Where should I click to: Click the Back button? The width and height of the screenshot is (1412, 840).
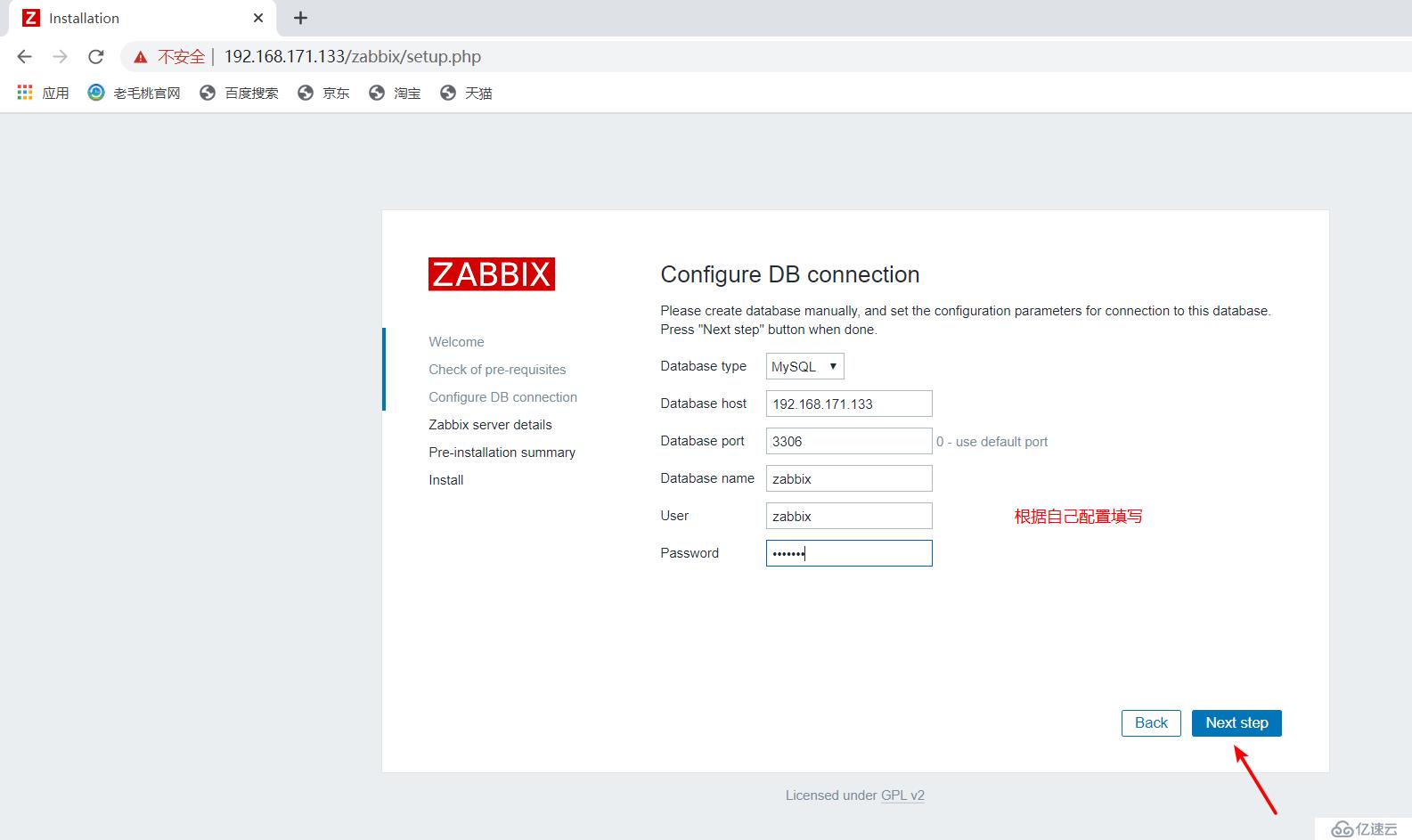1151,722
